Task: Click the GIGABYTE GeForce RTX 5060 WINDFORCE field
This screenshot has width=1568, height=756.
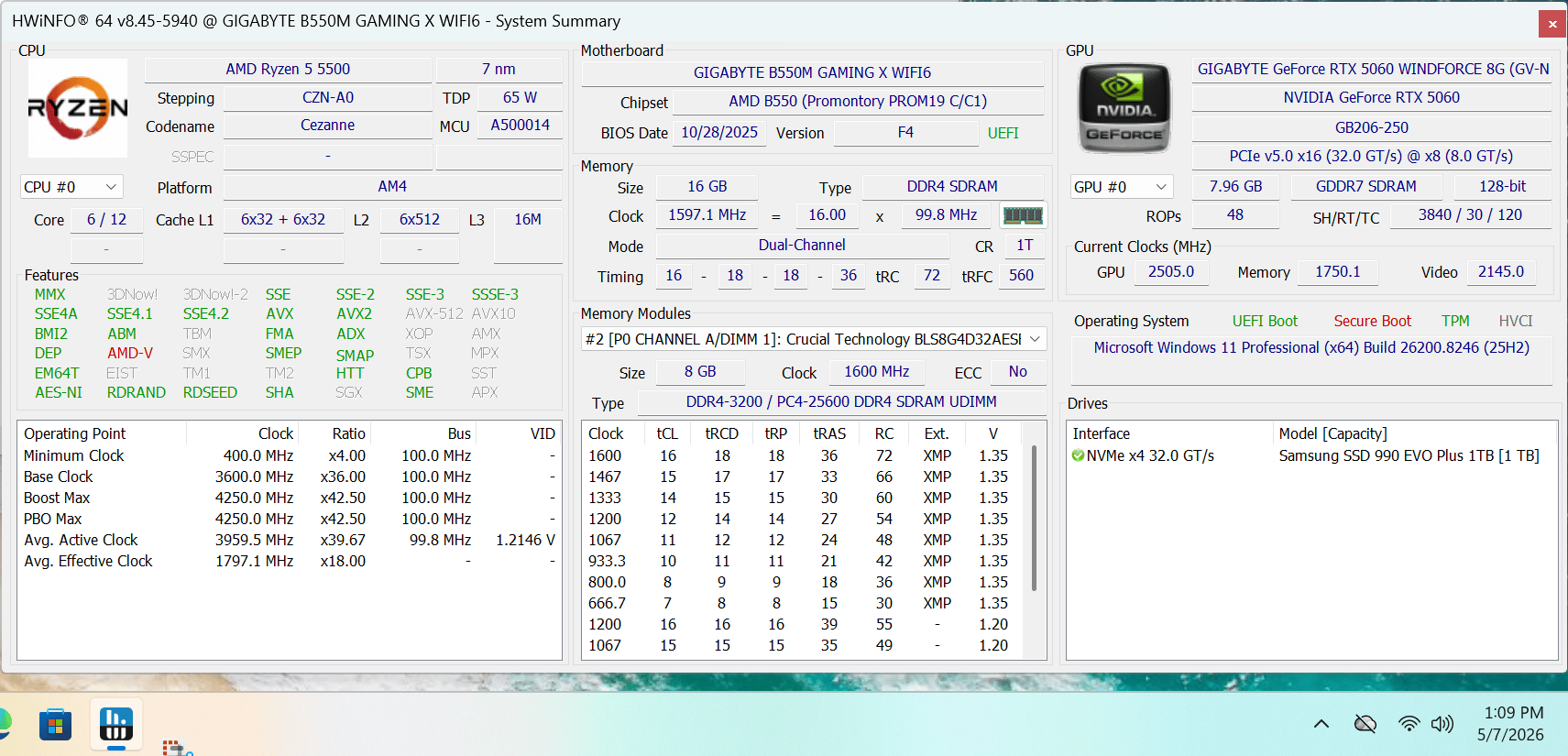Action: (1372, 69)
